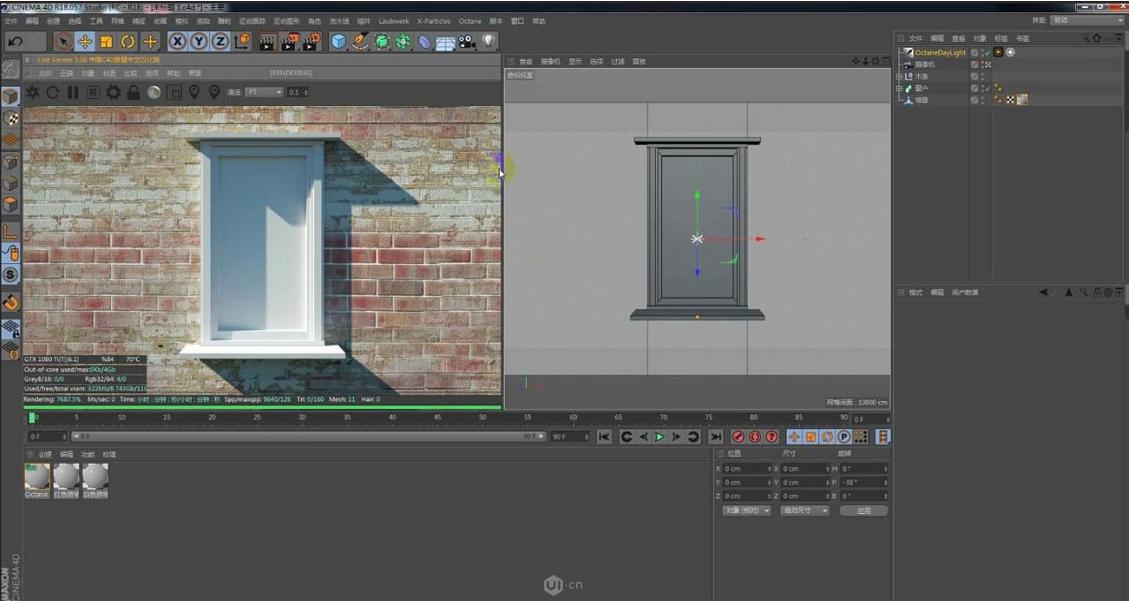This screenshot has height=601, width=1129.
Task: Click the 选择视图 button at viewport top-left
Action: click(519, 73)
